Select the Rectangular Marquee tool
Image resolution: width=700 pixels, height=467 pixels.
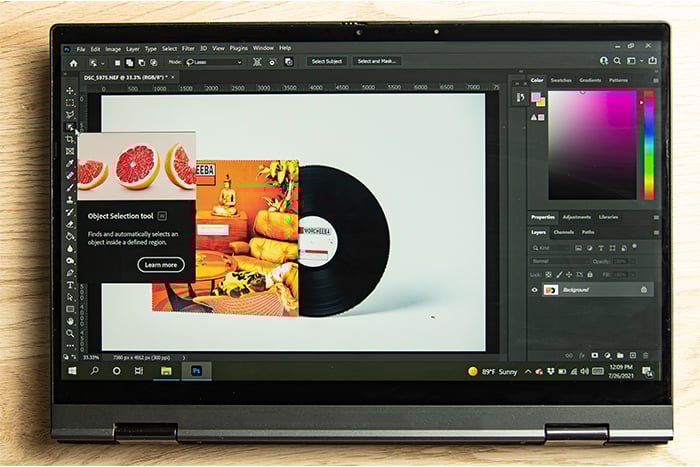(x=70, y=103)
